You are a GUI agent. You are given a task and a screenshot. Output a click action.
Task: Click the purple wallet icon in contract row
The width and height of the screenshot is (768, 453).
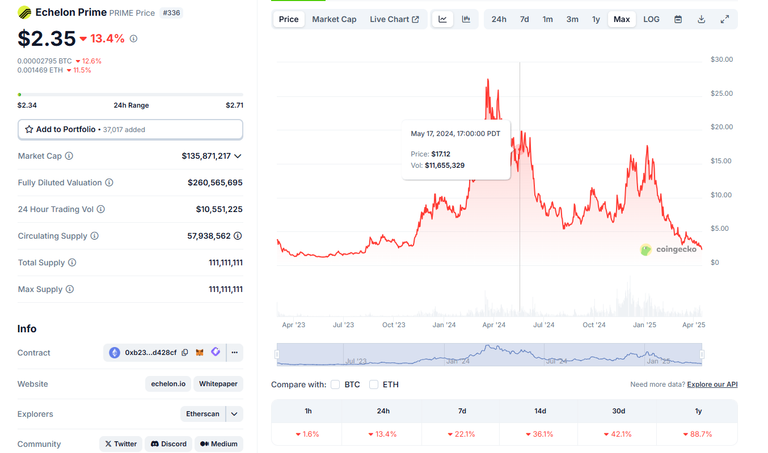[216, 352]
